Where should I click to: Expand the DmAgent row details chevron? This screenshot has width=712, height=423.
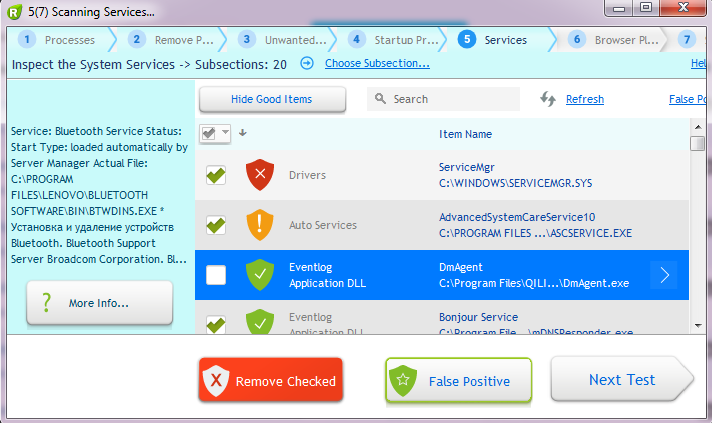pos(664,275)
